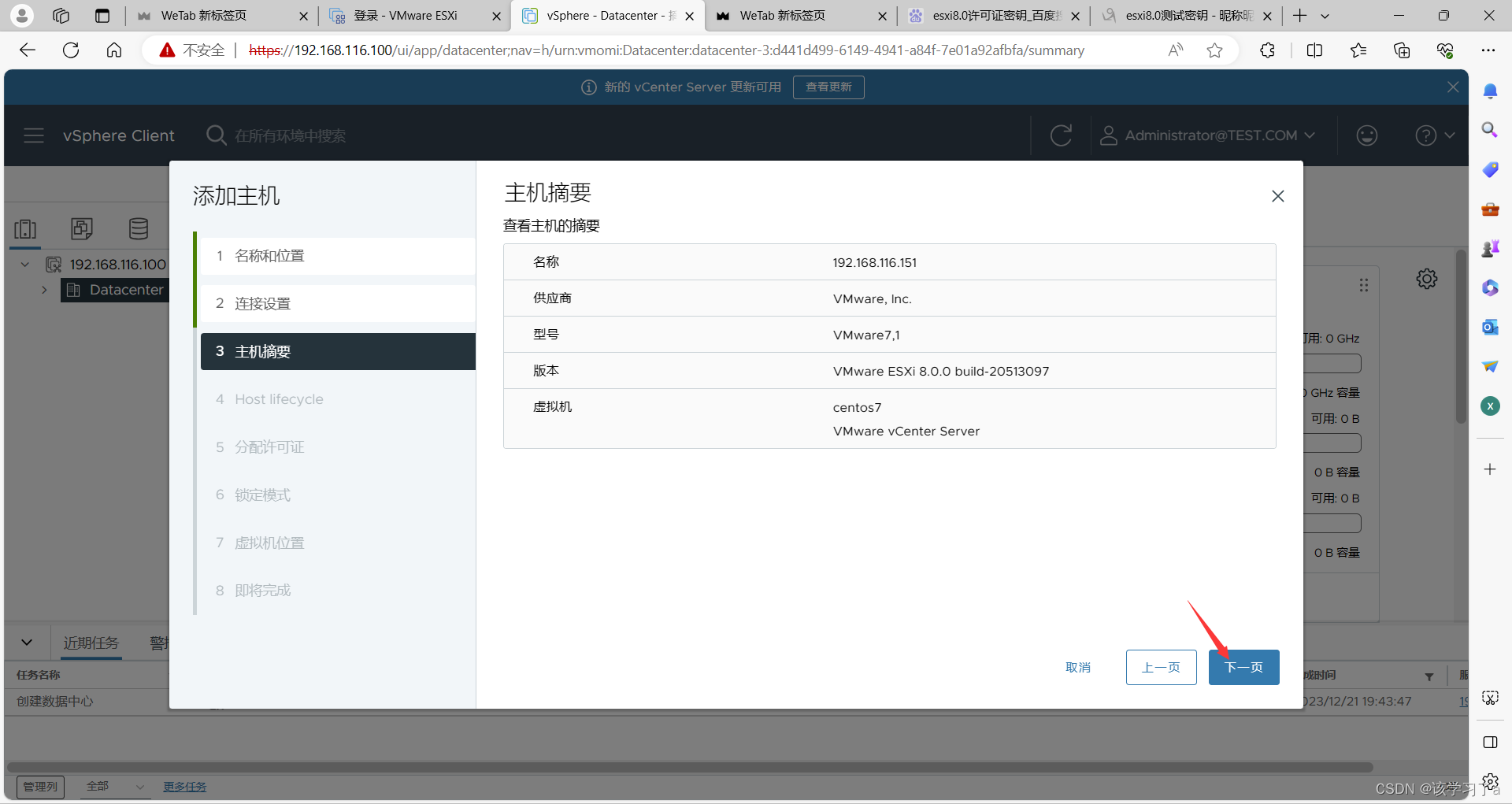
Task: Select step 6 锁定模式
Action: pyautogui.click(x=338, y=495)
